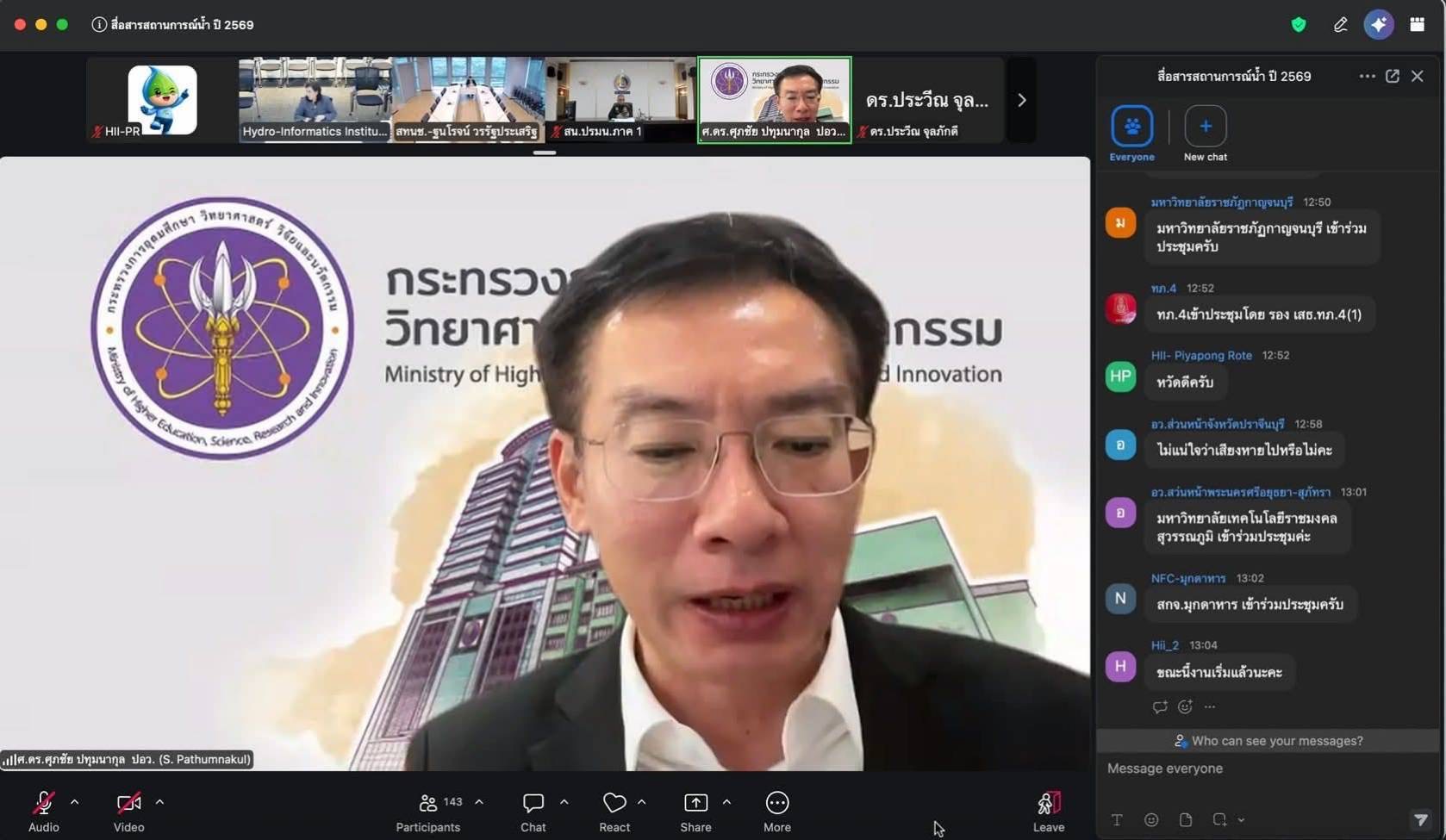Select the Everyone chat channel
1446x840 pixels.
(x=1131, y=134)
